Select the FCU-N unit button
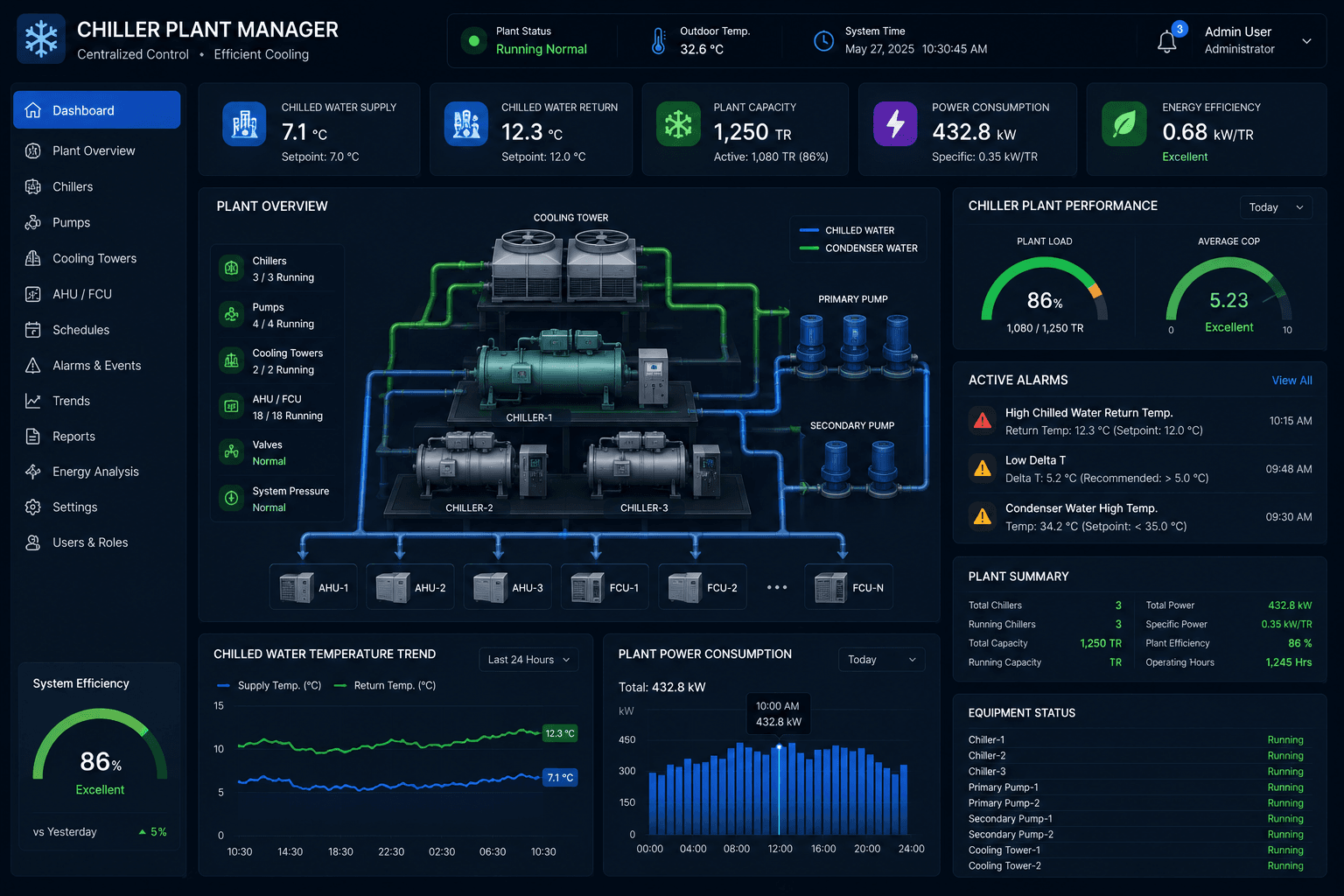This screenshot has height=896, width=1344. click(849, 587)
